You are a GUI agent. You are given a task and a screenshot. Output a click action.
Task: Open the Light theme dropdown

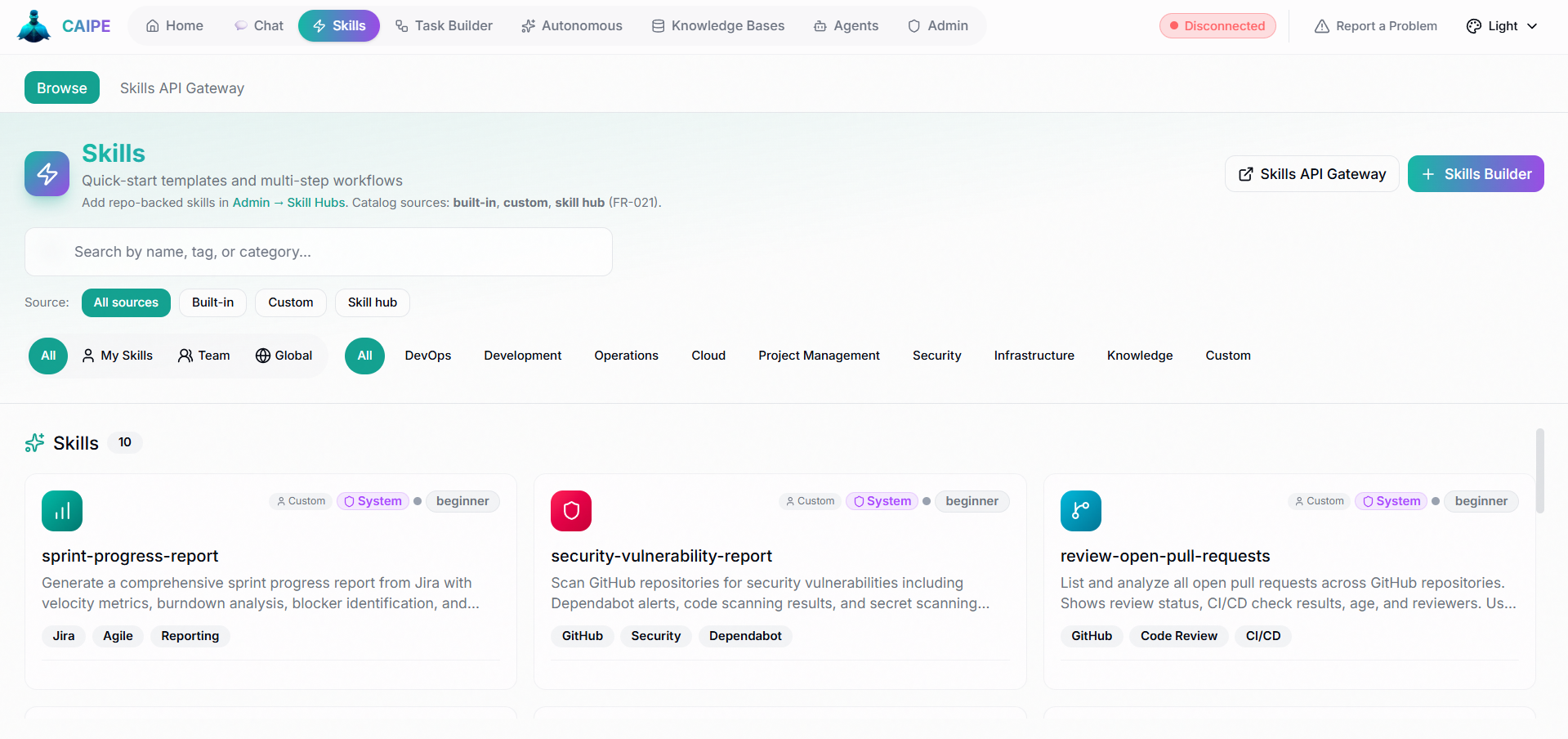click(1501, 25)
